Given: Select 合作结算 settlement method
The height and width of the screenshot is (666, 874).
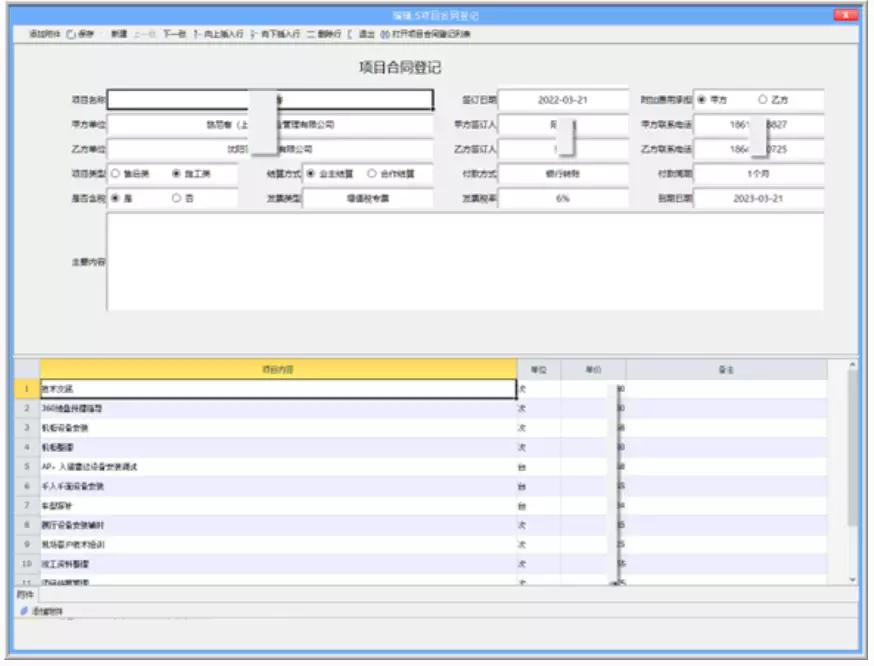Looking at the screenshot, I should coord(372,173).
